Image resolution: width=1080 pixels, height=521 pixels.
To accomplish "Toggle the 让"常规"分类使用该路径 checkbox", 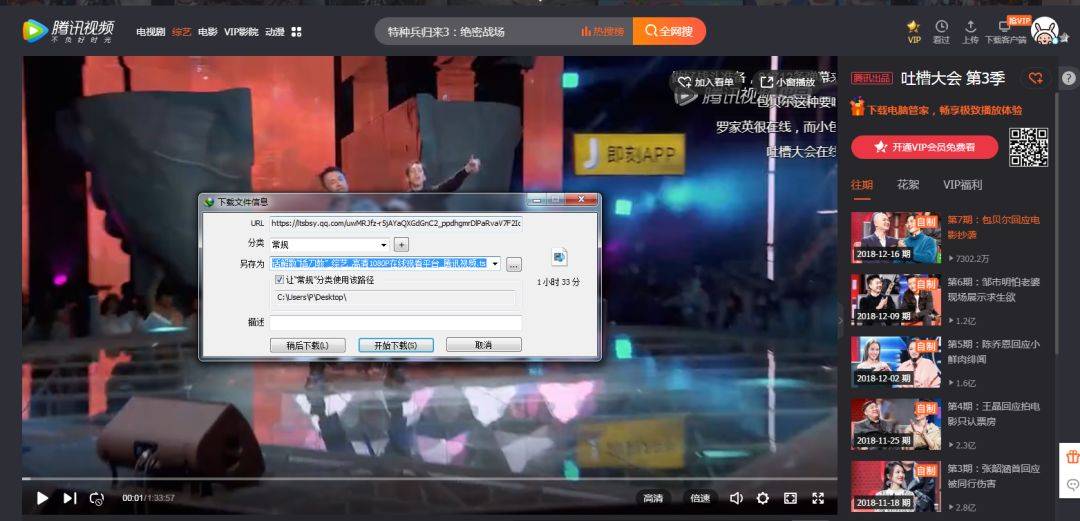I will pyautogui.click(x=279, y=280).
